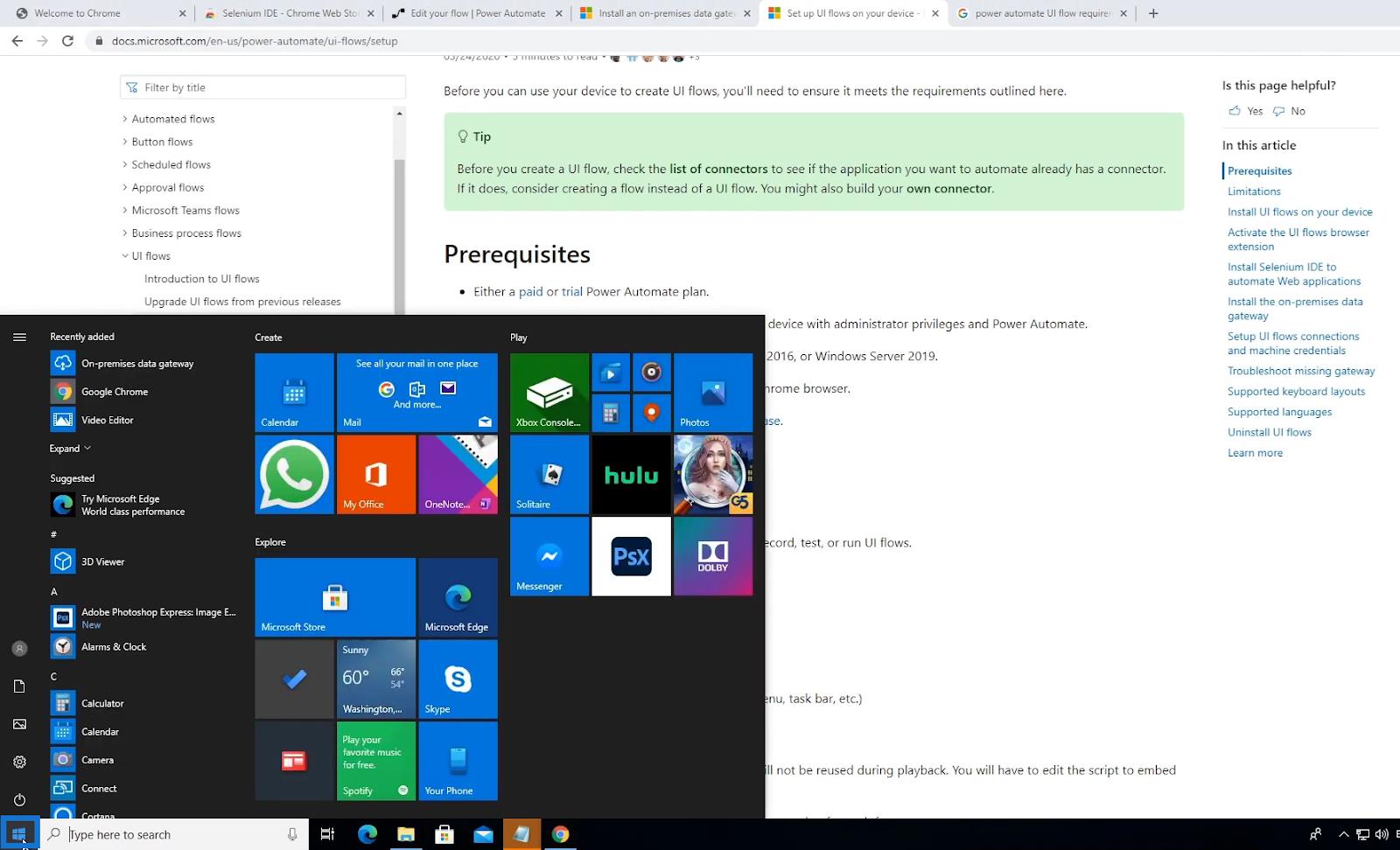Viewport: 1400px width, 850px height.
Task: Open the Calendar tile in Start menu
Action: [294, 392]
